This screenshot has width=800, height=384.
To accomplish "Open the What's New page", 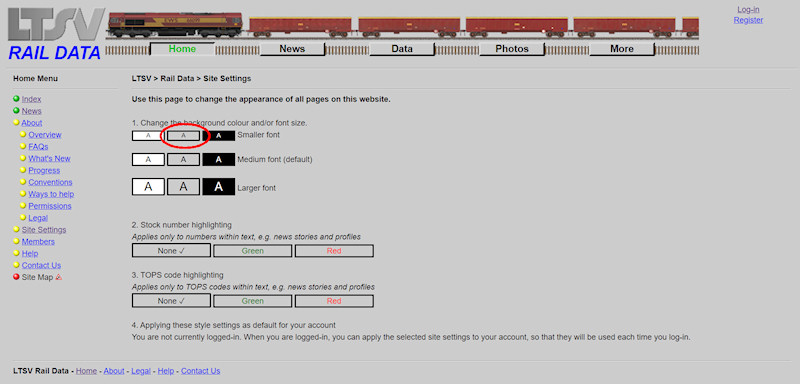I will point(49,159).
